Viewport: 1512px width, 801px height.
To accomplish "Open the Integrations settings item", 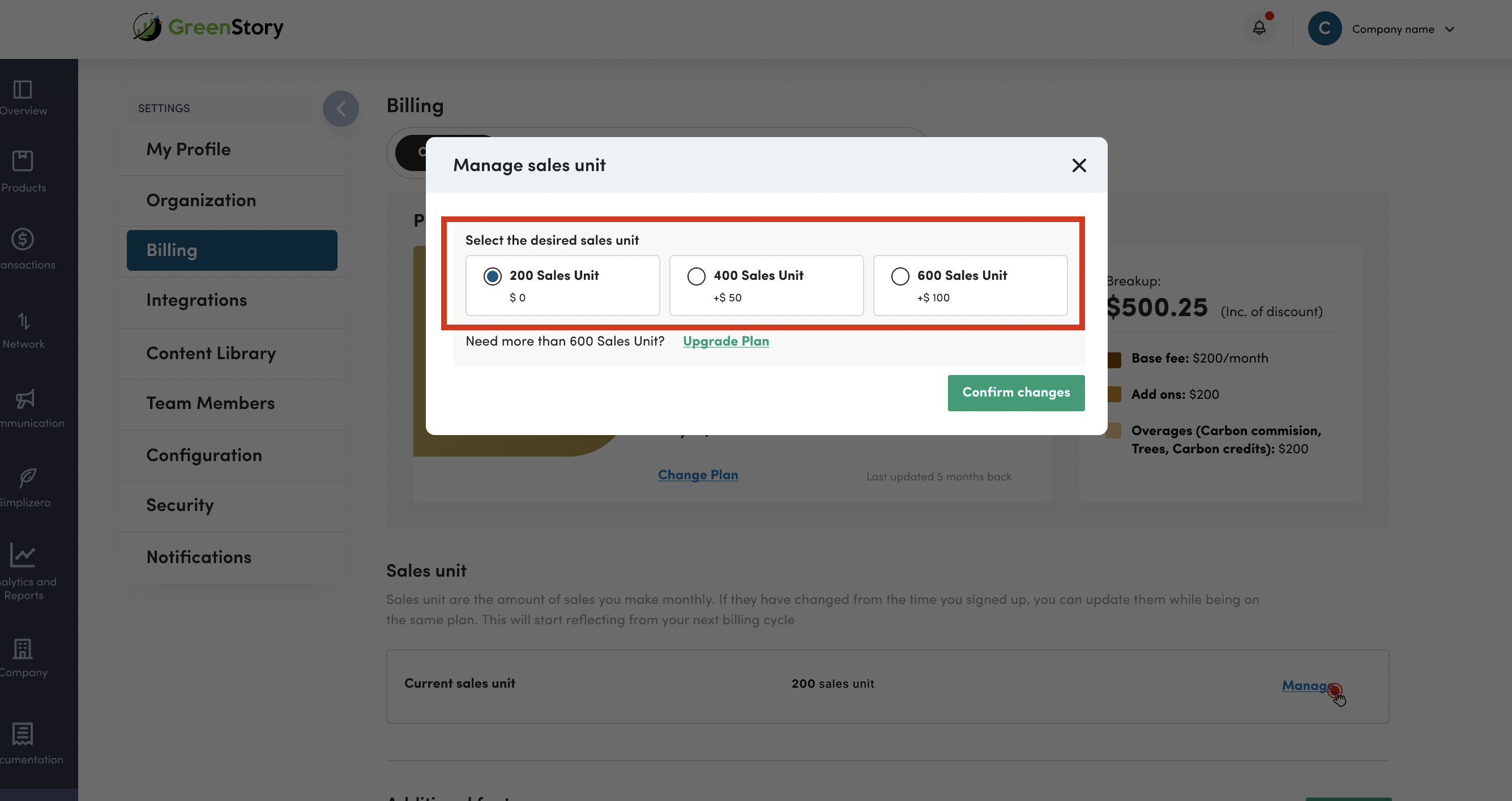I will [x=196, y=300].
